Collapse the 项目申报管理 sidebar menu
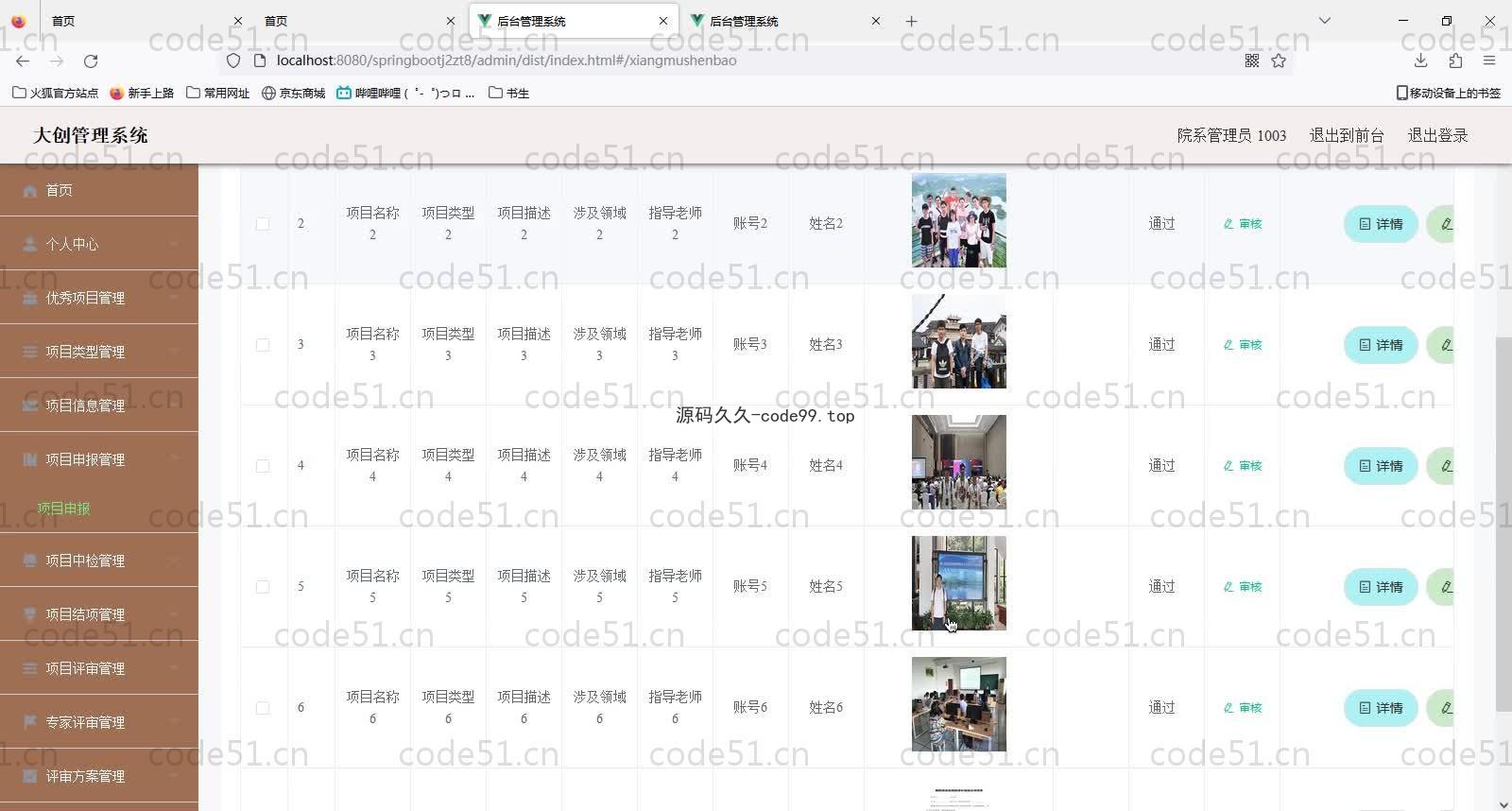This screenshot has height=811, width=1512. click(x=99, y=459)
